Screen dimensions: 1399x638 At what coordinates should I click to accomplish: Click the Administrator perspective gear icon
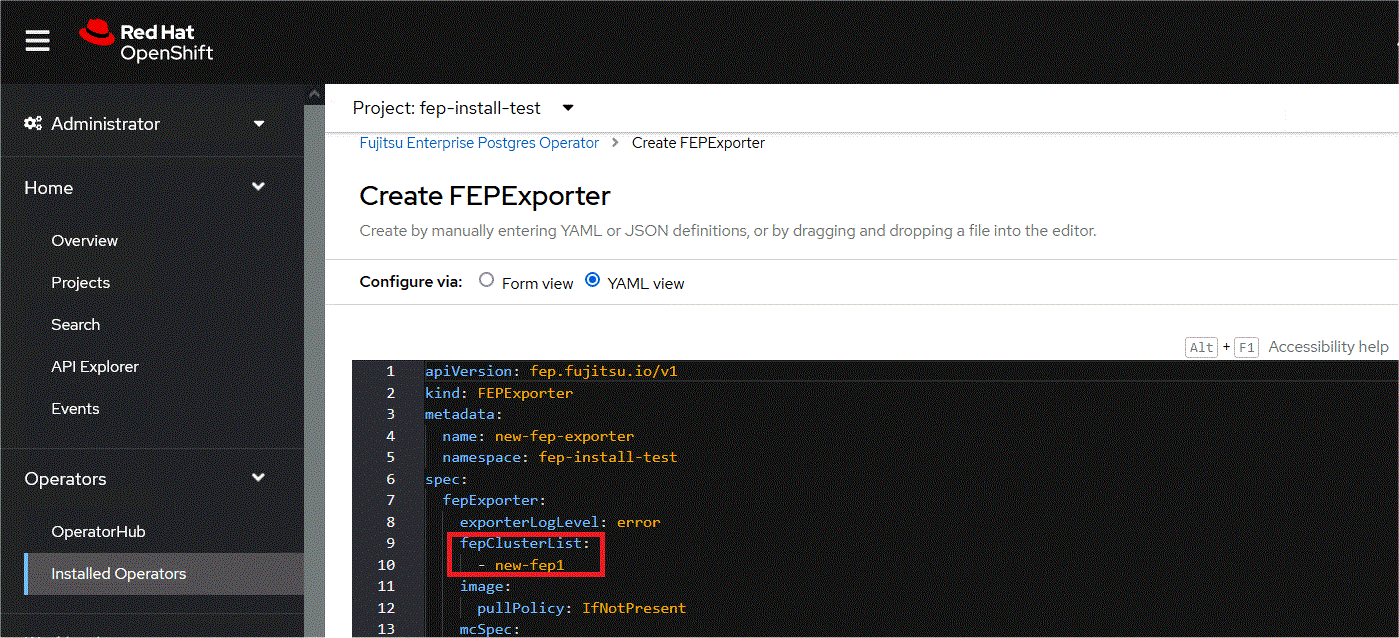[33, 124]
